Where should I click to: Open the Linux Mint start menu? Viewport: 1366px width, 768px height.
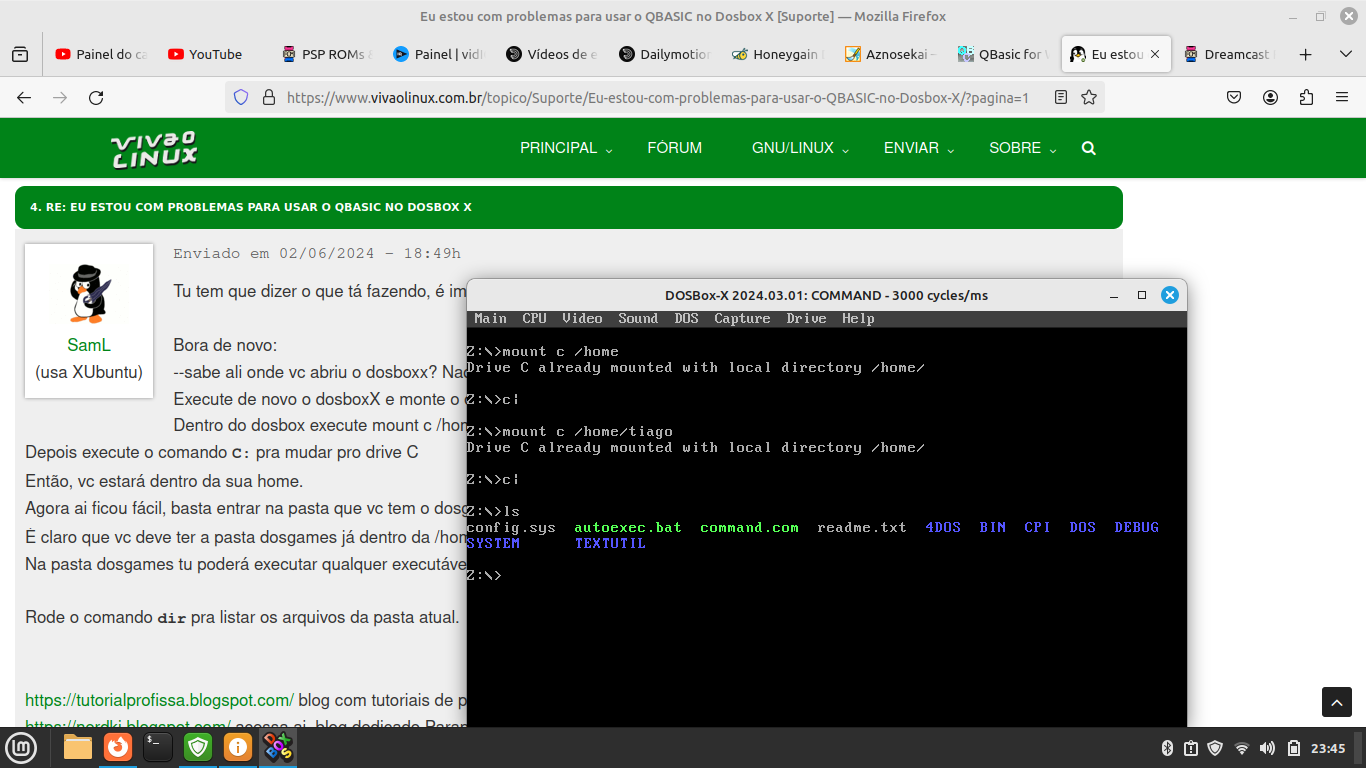tap(21, 747)
